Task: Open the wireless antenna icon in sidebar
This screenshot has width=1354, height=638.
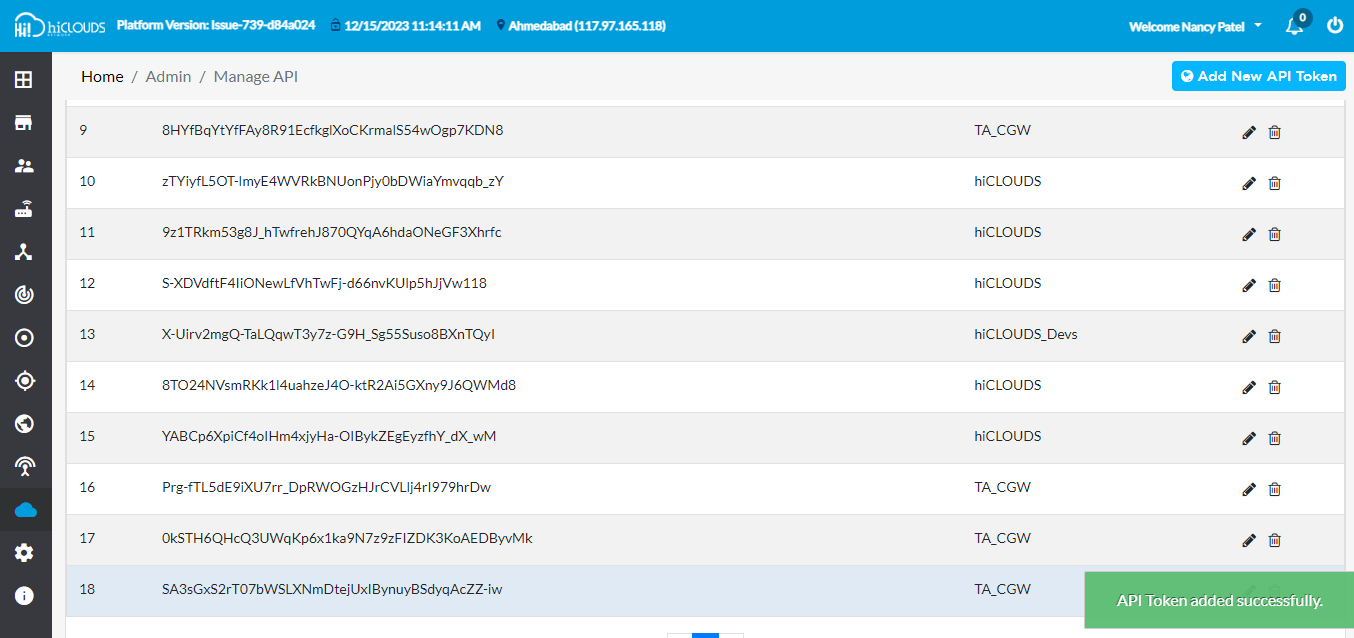Action: coord(24,467)
